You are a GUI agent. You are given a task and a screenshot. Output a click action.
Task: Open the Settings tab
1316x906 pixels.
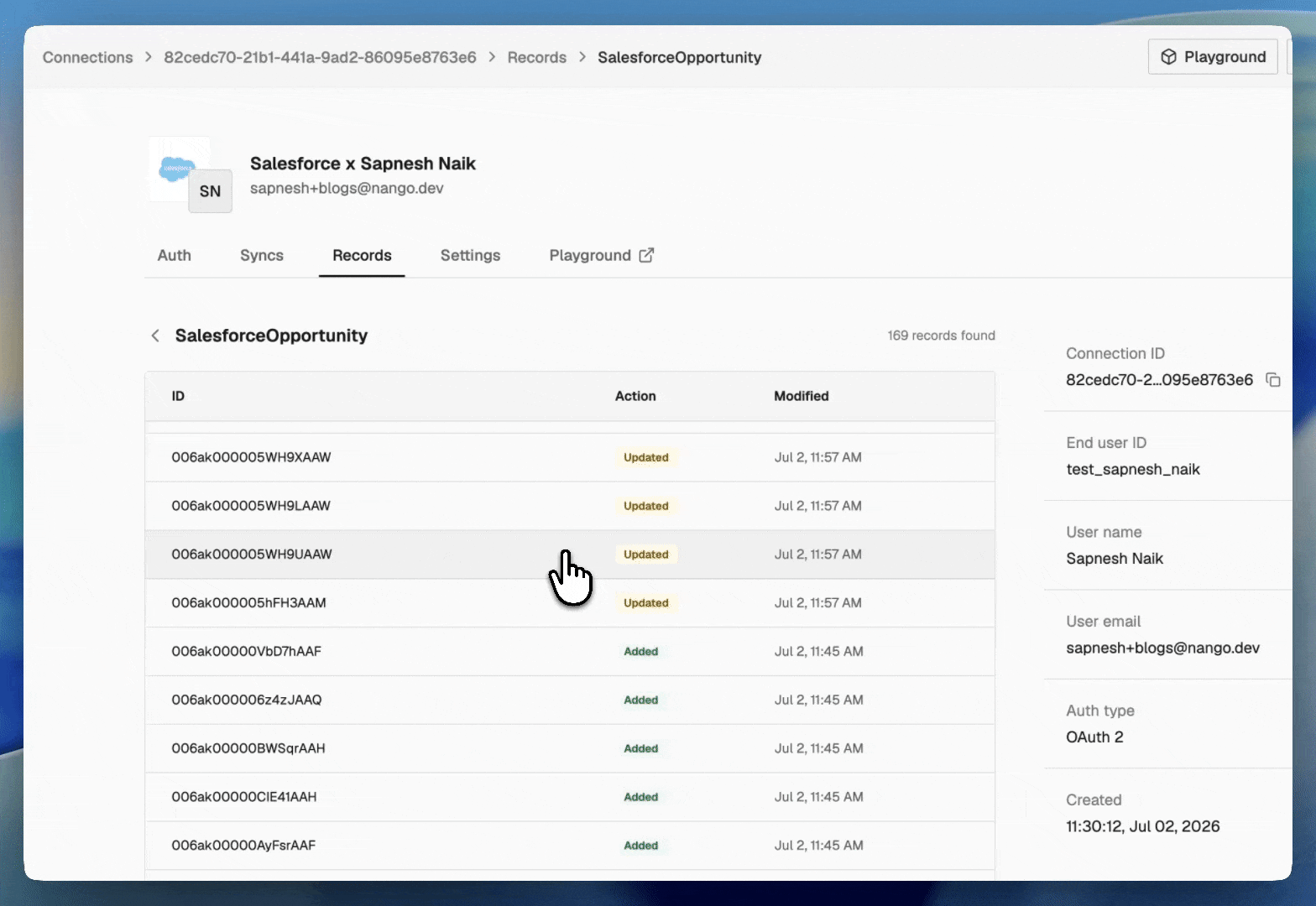470,255
